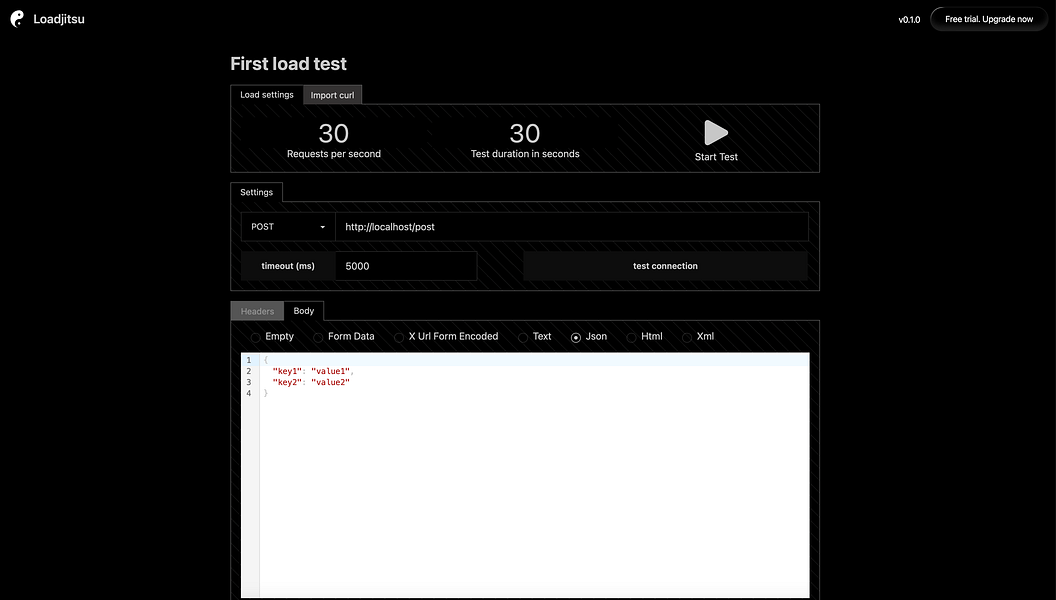
Task: Click the version text v0.1.0
Action: pyautogui.click(x=909, y=20)
